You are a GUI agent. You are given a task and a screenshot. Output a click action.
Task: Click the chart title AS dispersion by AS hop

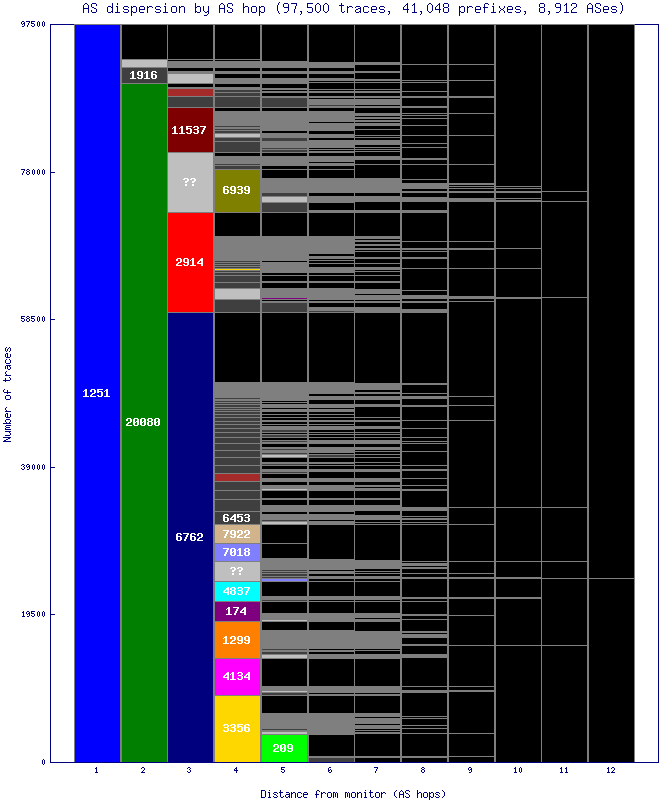pyautogui.click(x=353, y=9)
